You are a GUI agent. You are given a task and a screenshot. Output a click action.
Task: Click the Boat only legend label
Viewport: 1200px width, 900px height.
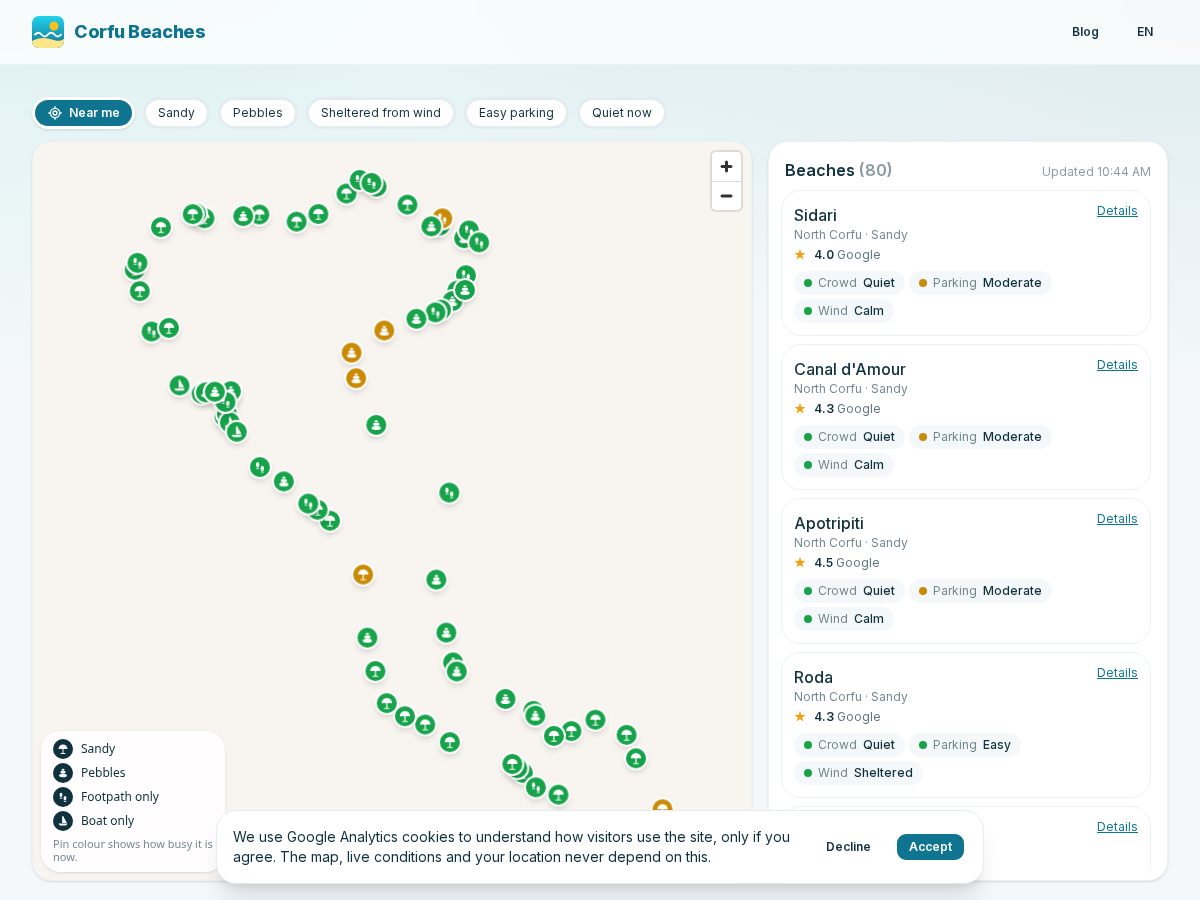coord(107,821)
